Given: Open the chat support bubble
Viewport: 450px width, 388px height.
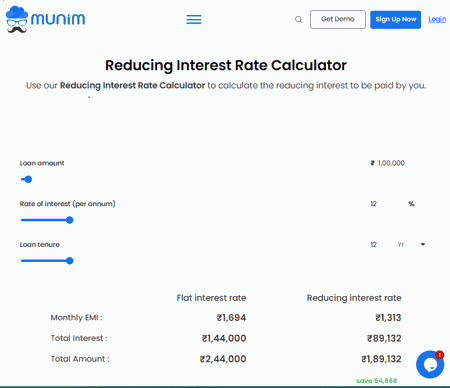Looking at the screenshot, I should click(x=430, y=365).
